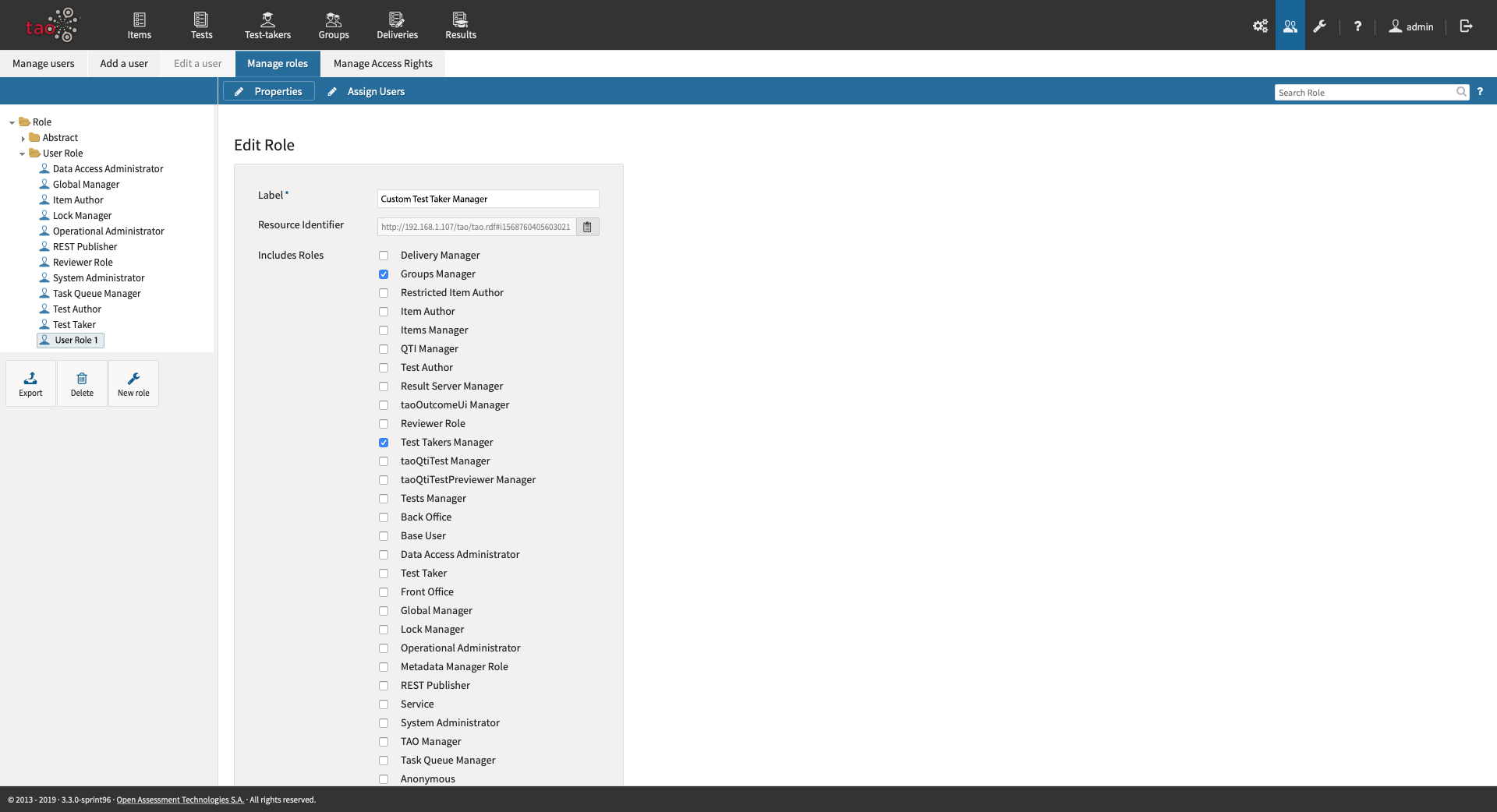Uncheck the Test Takers Manager role
Image resolution: width=1497 pixels, height=812 pixels.
[x=384, y=443]
